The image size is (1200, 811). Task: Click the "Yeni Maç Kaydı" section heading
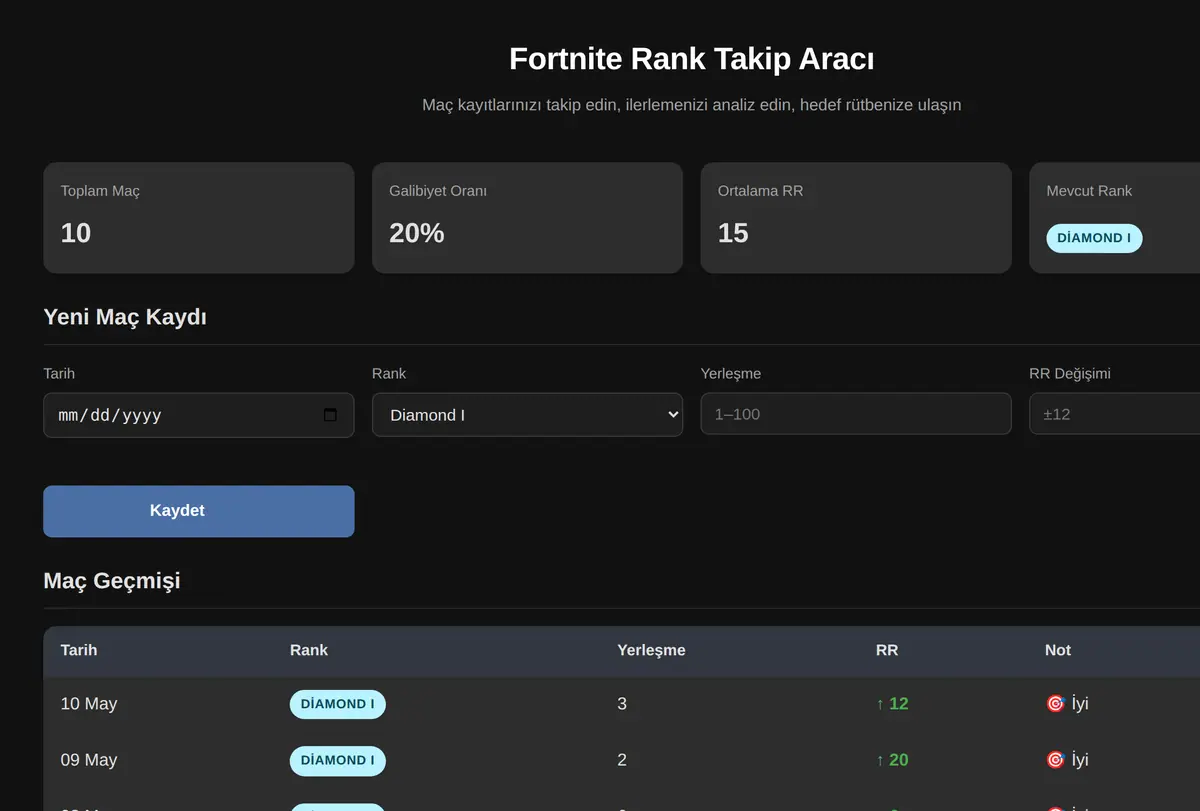[x=125, y=317]
